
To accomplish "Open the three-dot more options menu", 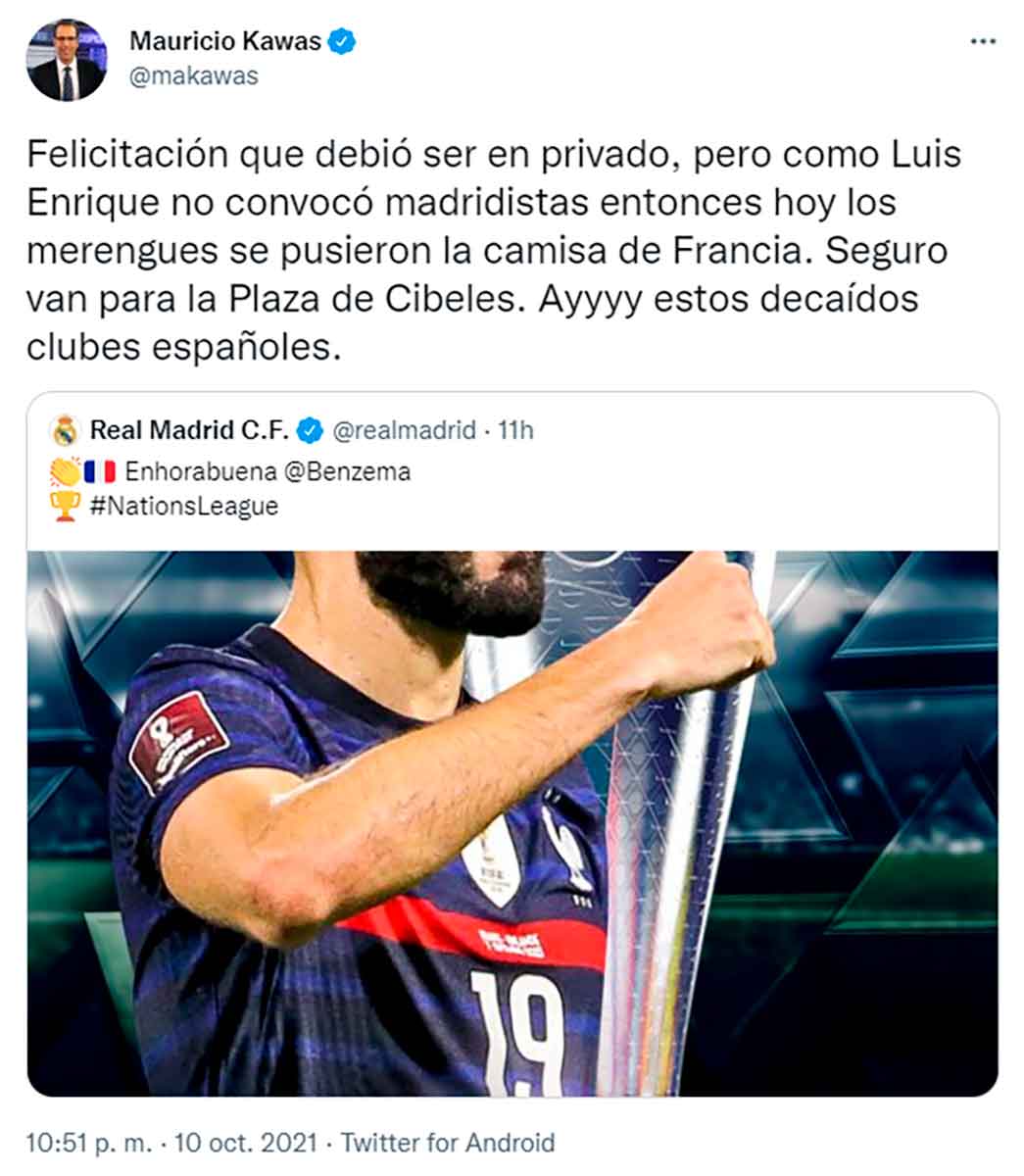I will (x=983, y=42).
